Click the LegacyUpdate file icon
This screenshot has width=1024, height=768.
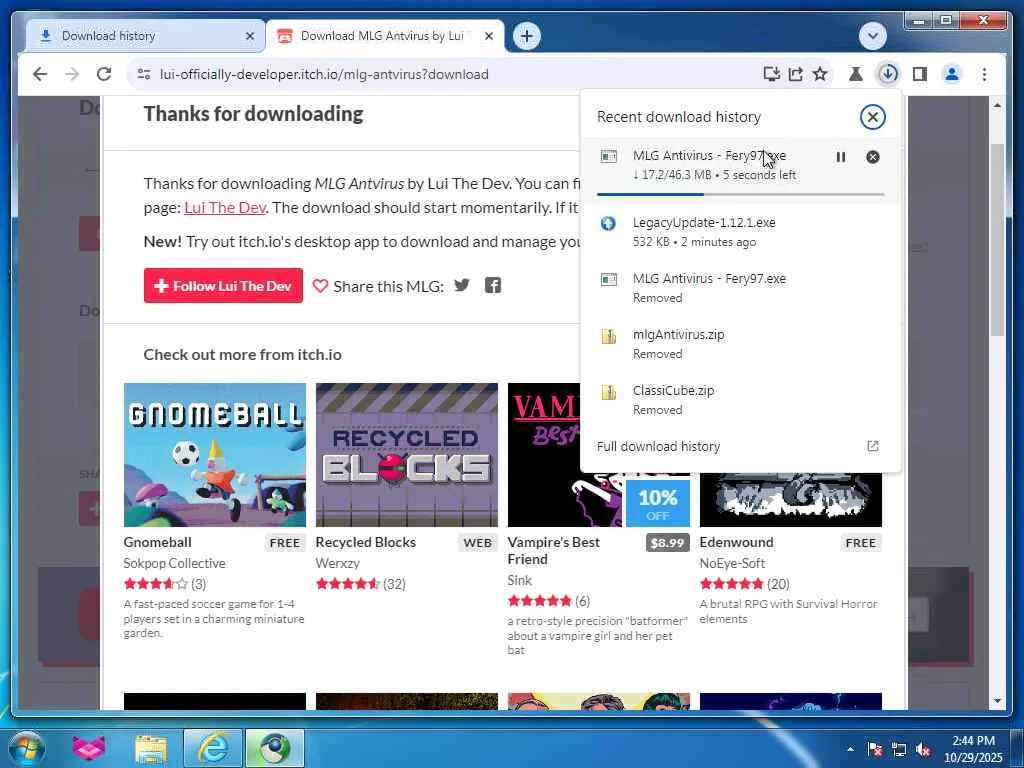click(x=608, y=223)
